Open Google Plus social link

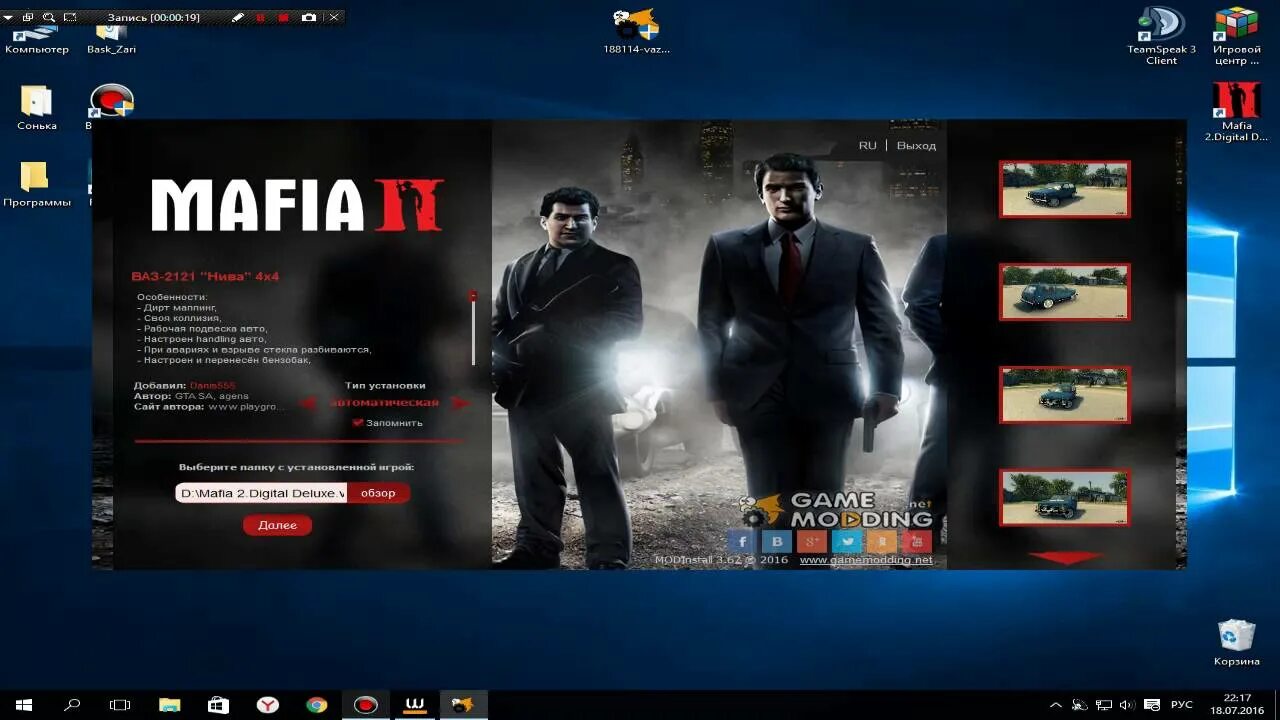point(812,542)
